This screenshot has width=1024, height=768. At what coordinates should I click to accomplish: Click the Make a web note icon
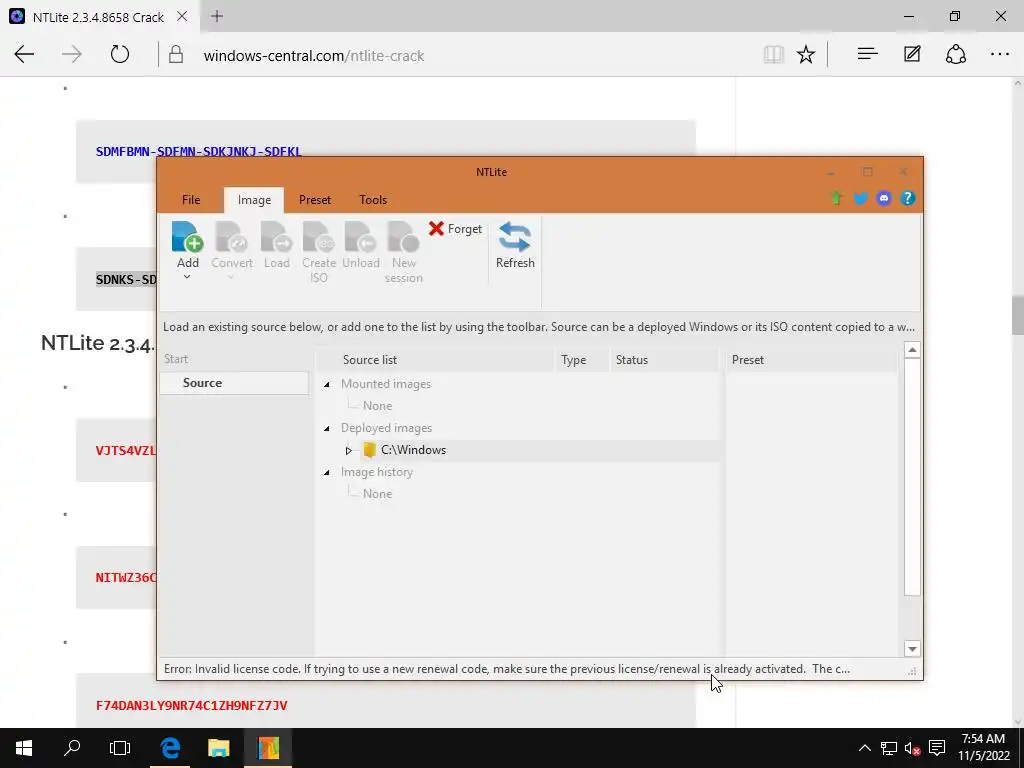[x=912, y=55]
